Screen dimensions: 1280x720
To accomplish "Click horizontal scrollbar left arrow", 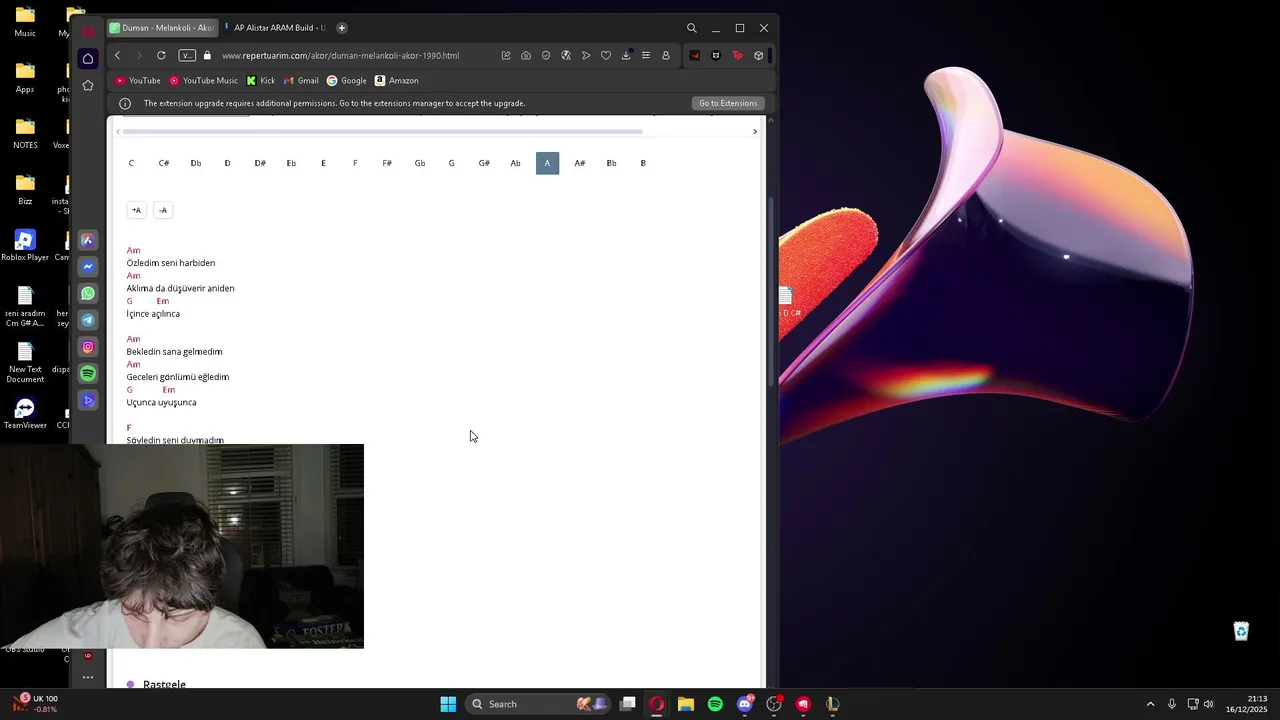I will click(x=118, y=131).
